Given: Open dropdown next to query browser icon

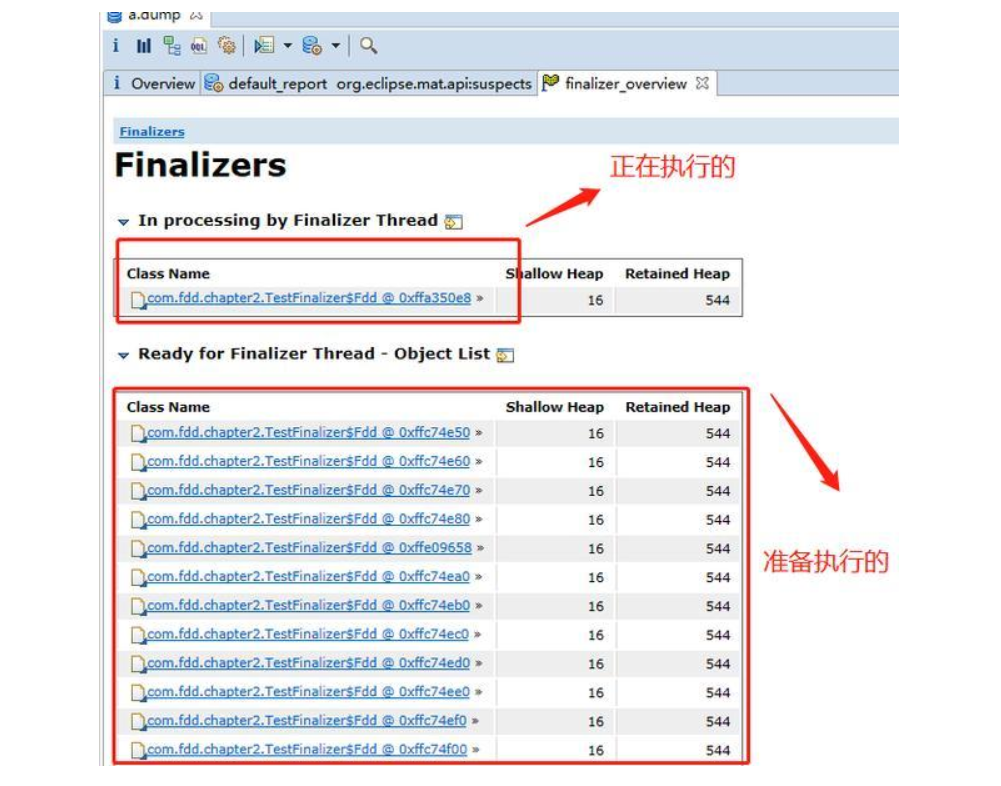Looking at the screenshot, I should [x=336, y=45].
